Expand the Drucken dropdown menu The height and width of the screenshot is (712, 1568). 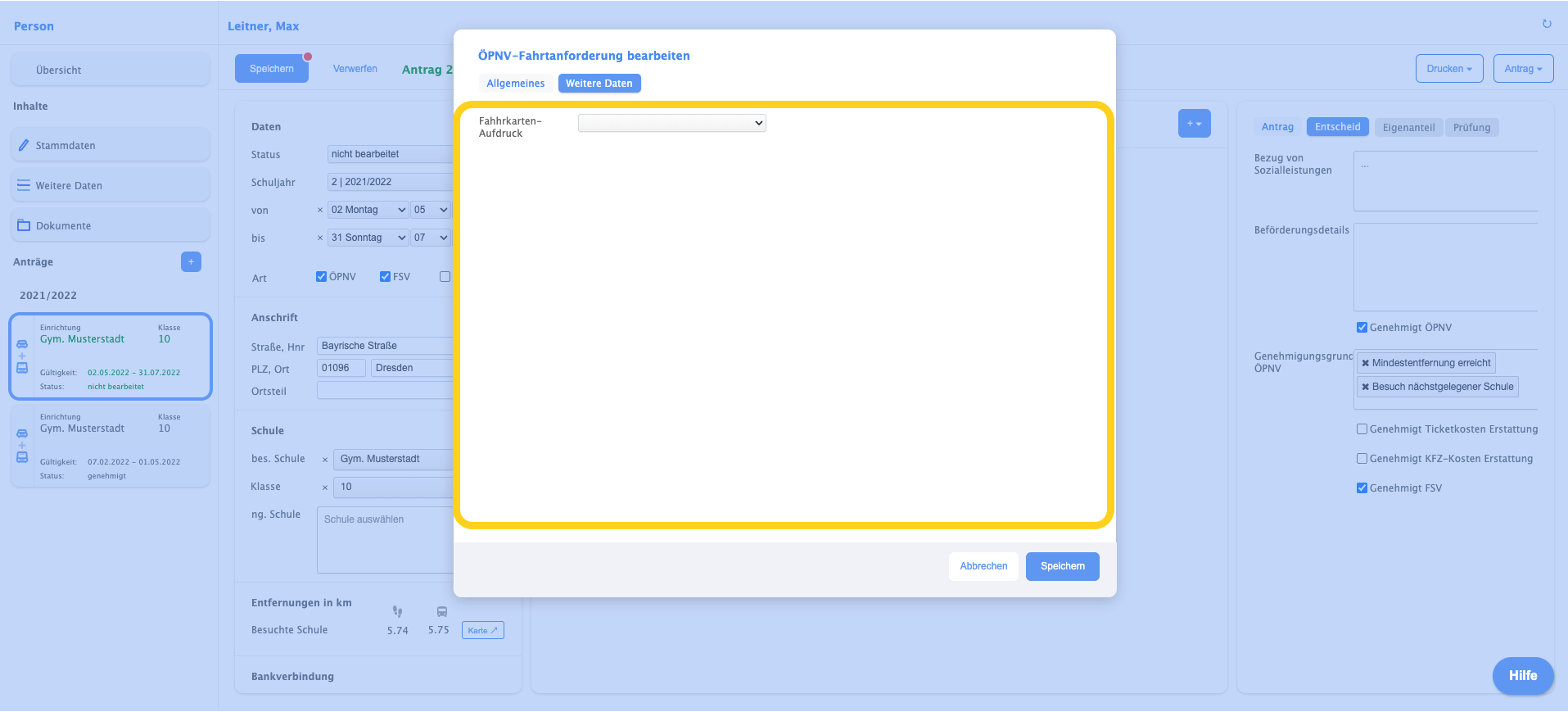coord(1448,69)
